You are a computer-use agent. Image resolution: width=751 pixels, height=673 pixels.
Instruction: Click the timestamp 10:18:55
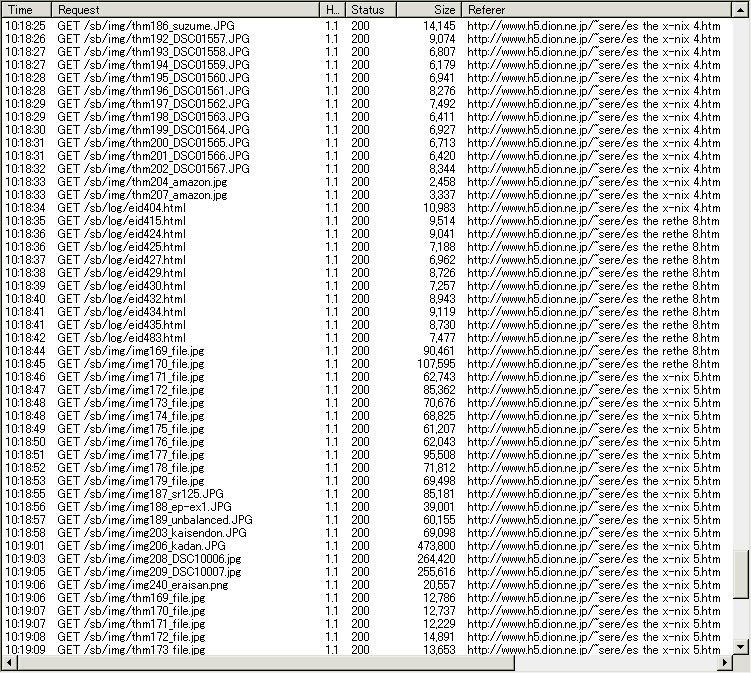[x=25, y=494]
